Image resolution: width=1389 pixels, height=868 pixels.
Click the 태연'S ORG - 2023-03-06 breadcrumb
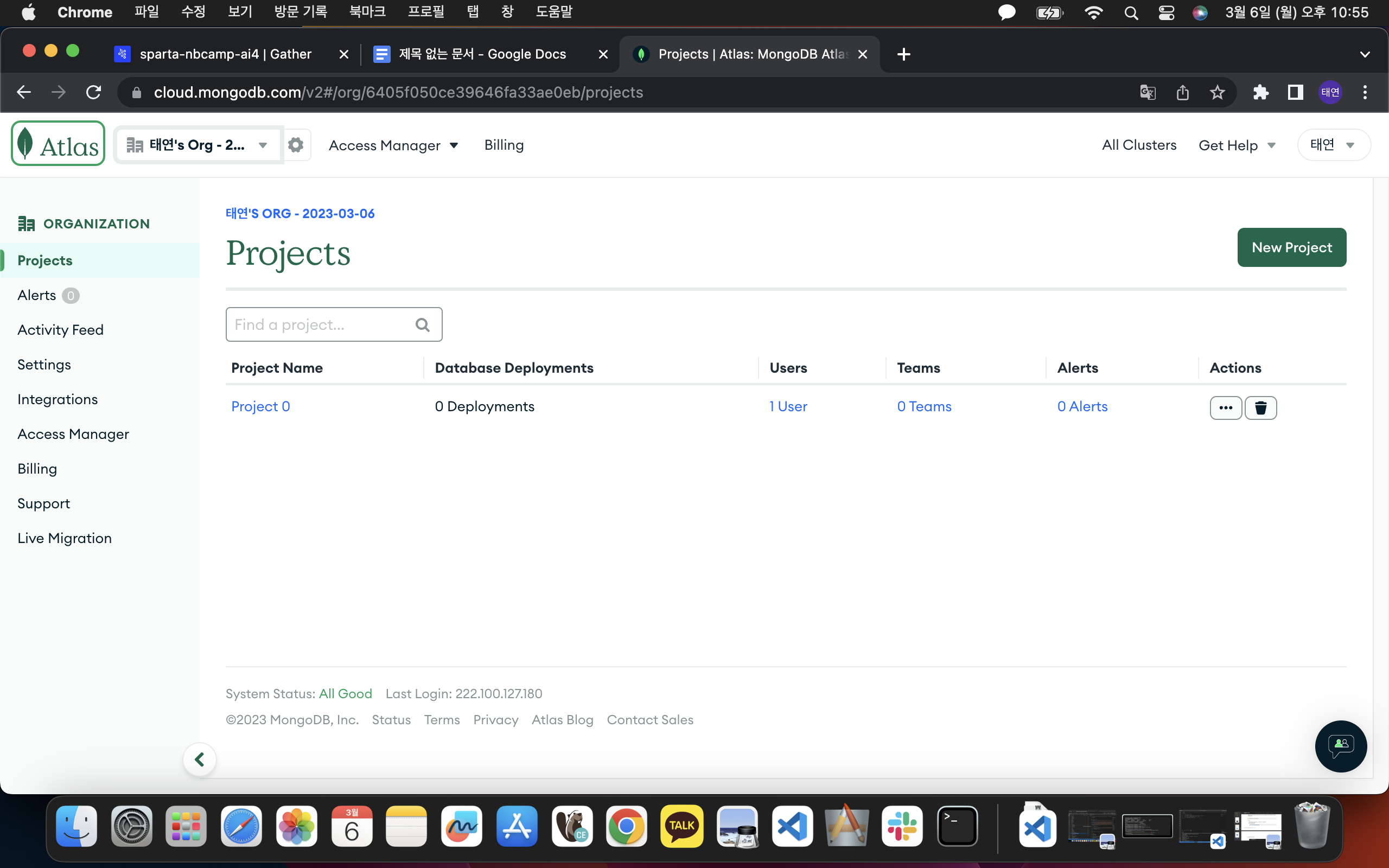tap(300, 214)
